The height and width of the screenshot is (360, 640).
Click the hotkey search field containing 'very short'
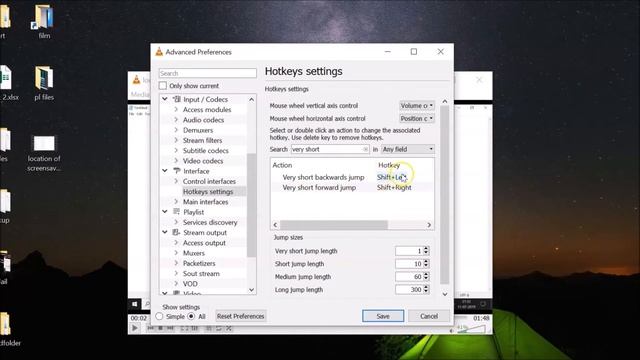pos(330,149)
